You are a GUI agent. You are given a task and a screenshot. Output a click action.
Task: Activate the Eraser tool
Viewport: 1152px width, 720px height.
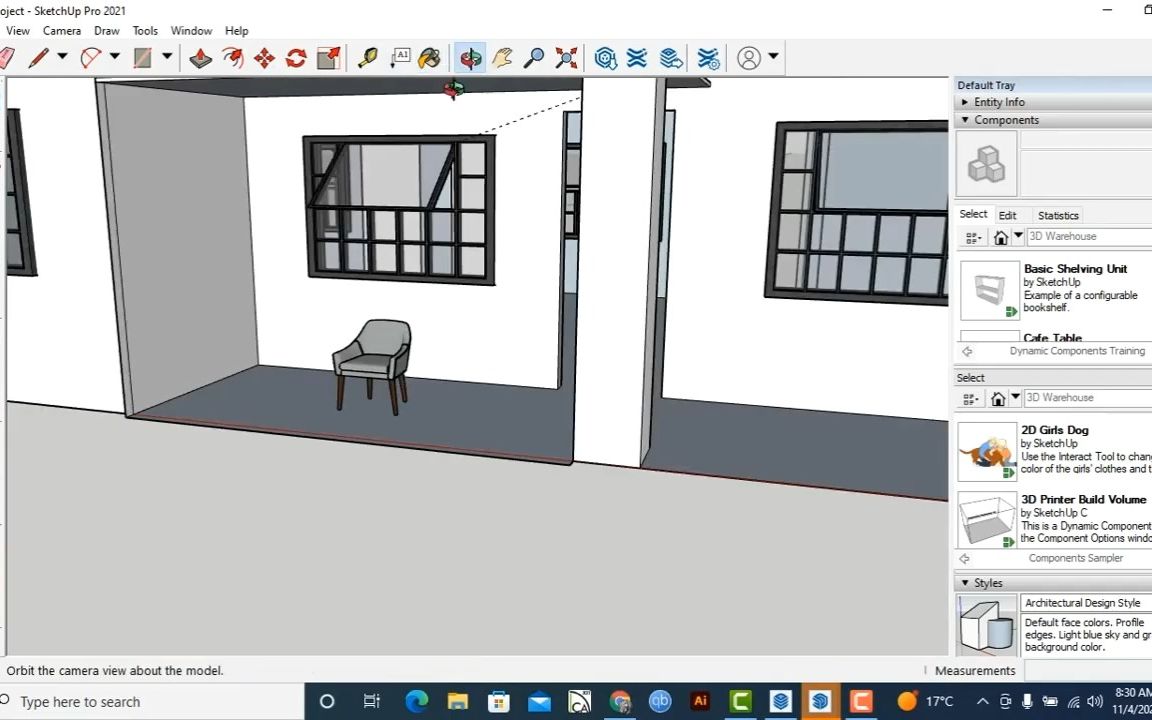click(x=7, y=58)
